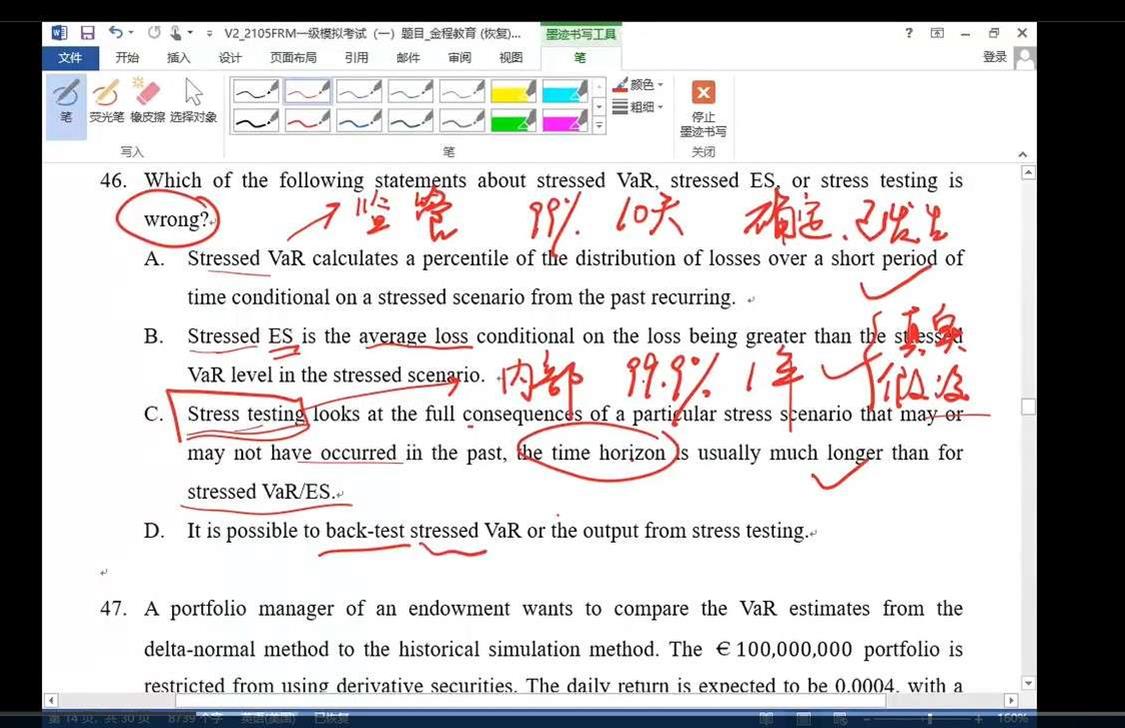Click the vertical scrollbar up arrow

[1028, 173]
